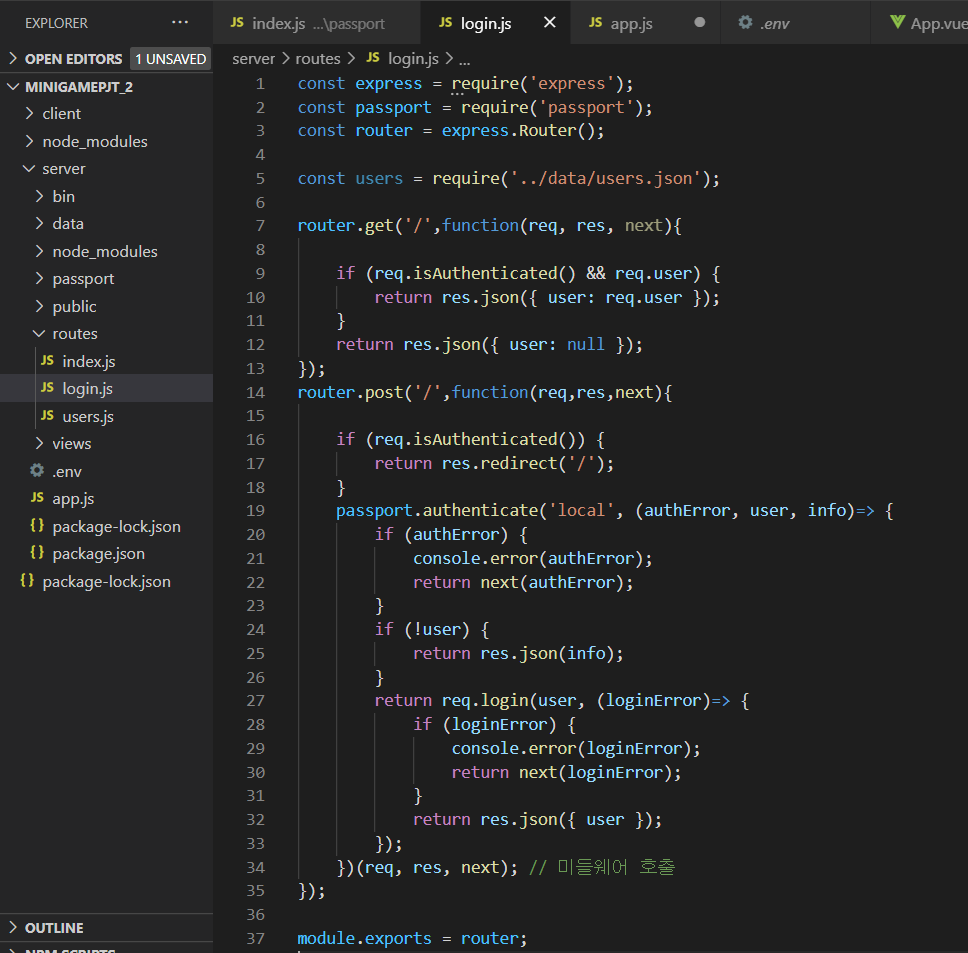This screenshot has height=953, width=968.
Task: Close the login.js editor tab
Action: tap(549, 23)
